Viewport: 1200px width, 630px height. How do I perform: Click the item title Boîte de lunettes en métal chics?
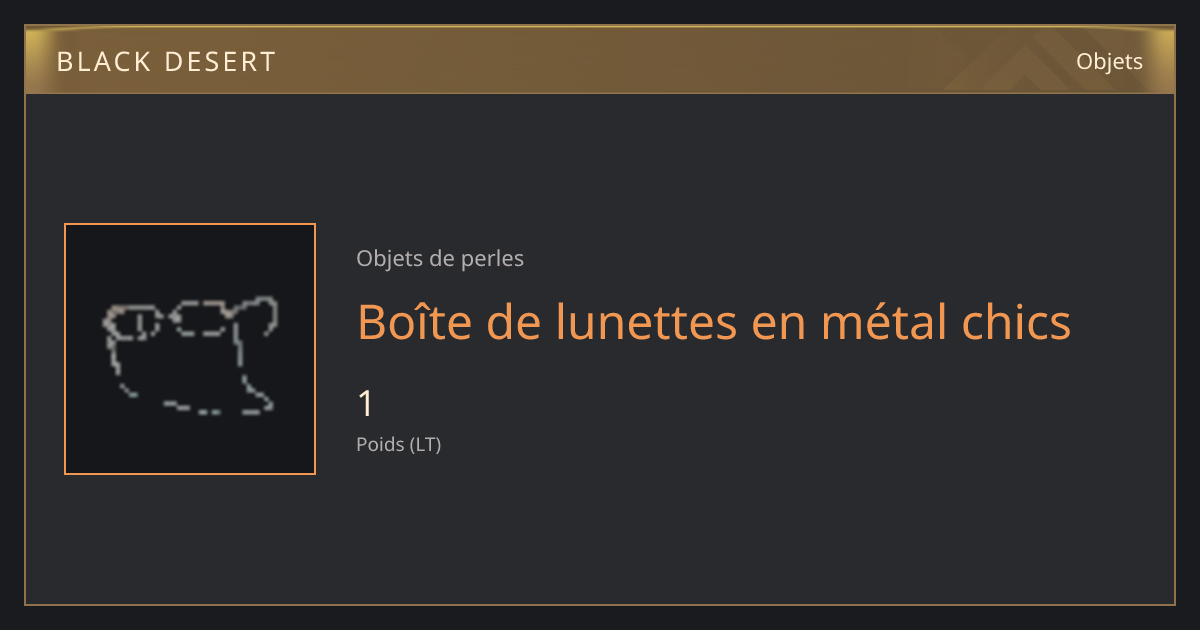click(x=714, y=322)
